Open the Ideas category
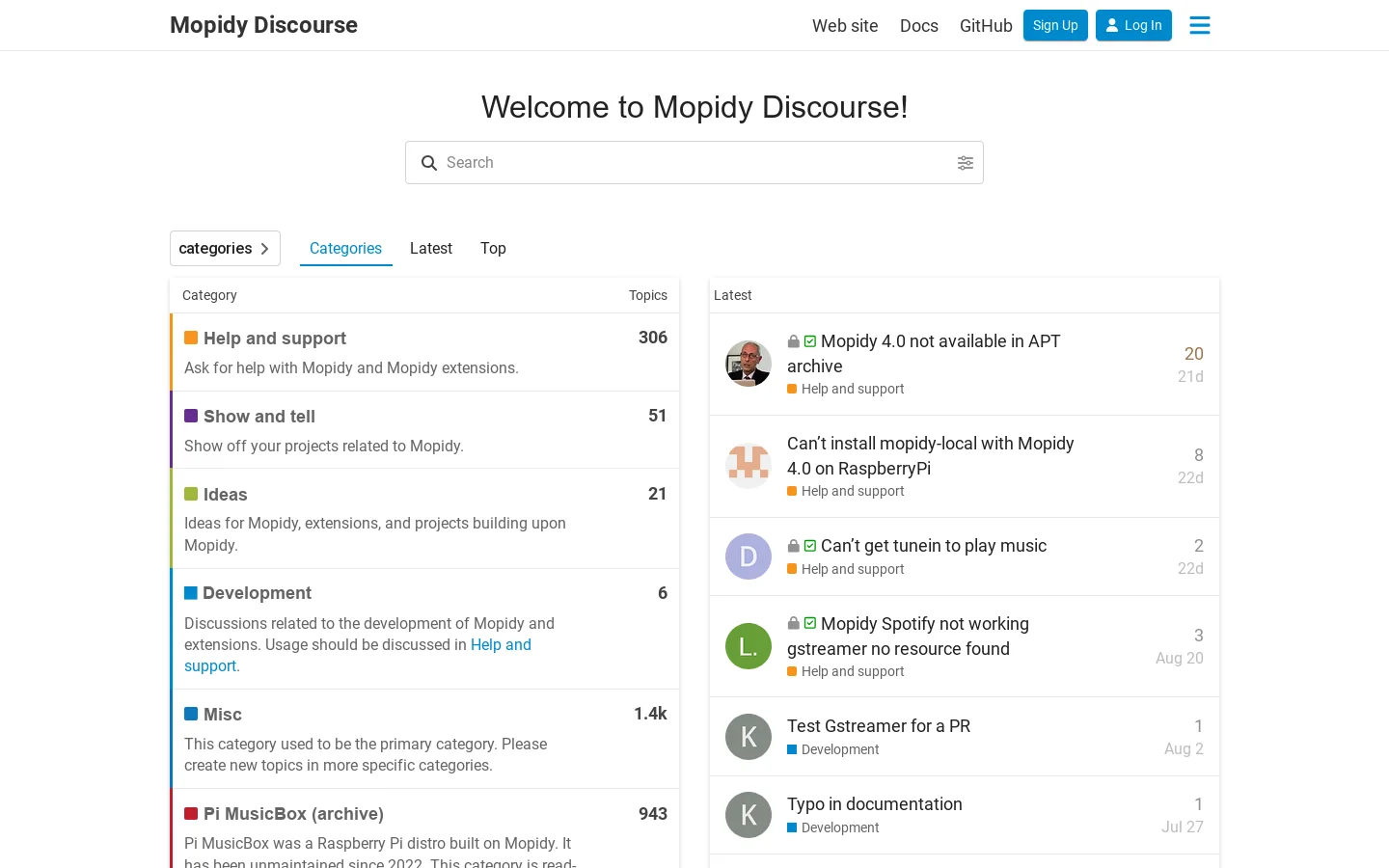1389x868 pixels. (226, 495)
